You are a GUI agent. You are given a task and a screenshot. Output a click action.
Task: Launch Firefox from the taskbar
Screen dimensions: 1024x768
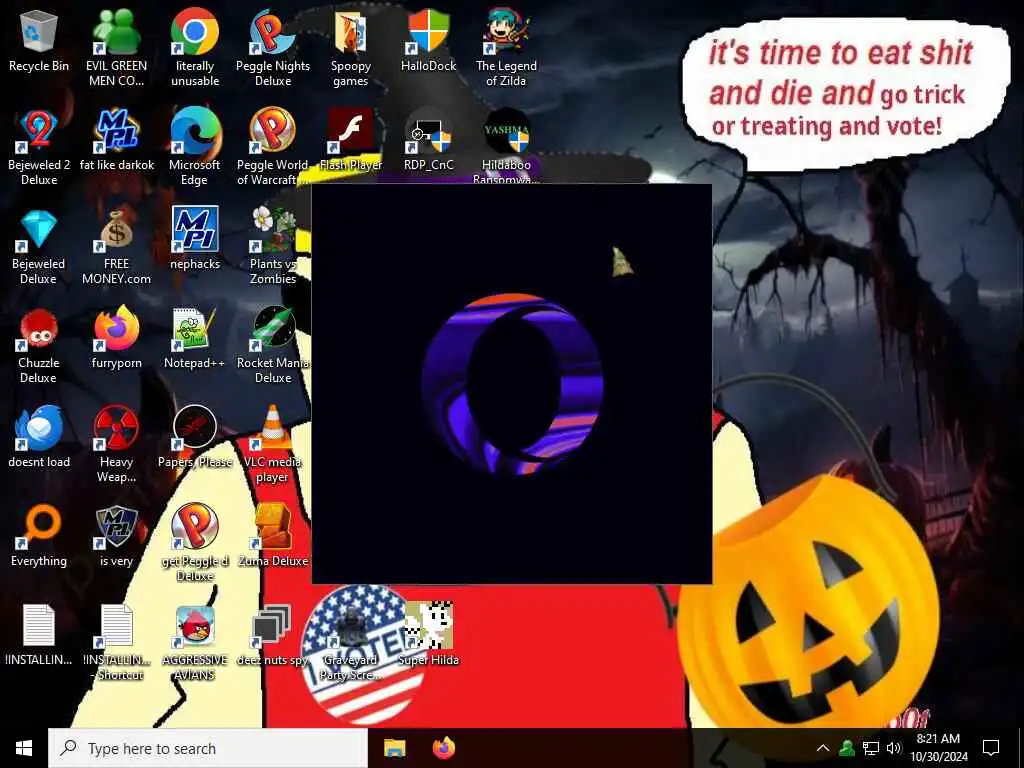pos(444,748)
